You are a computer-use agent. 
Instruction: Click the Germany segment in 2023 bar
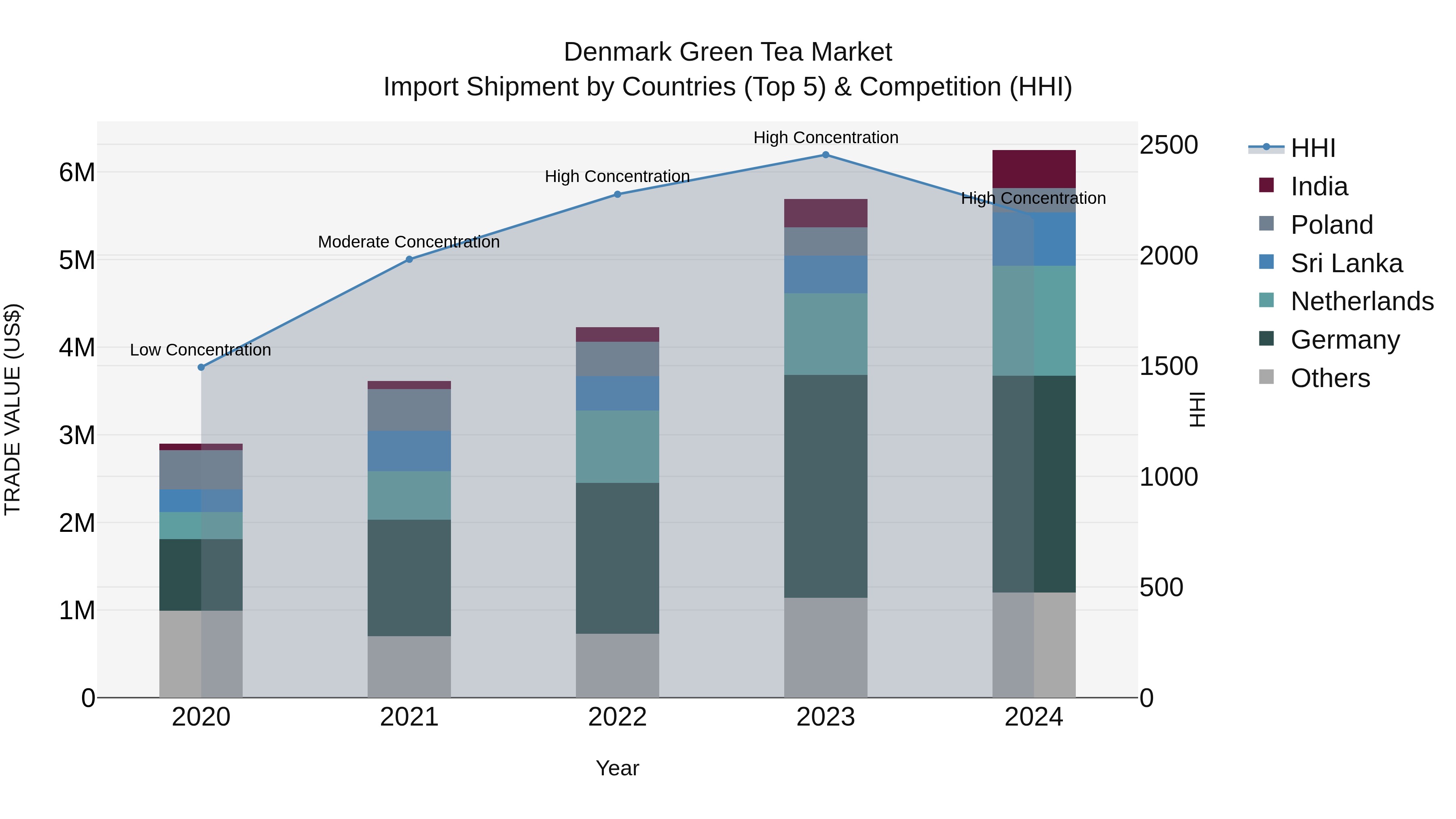826,487
